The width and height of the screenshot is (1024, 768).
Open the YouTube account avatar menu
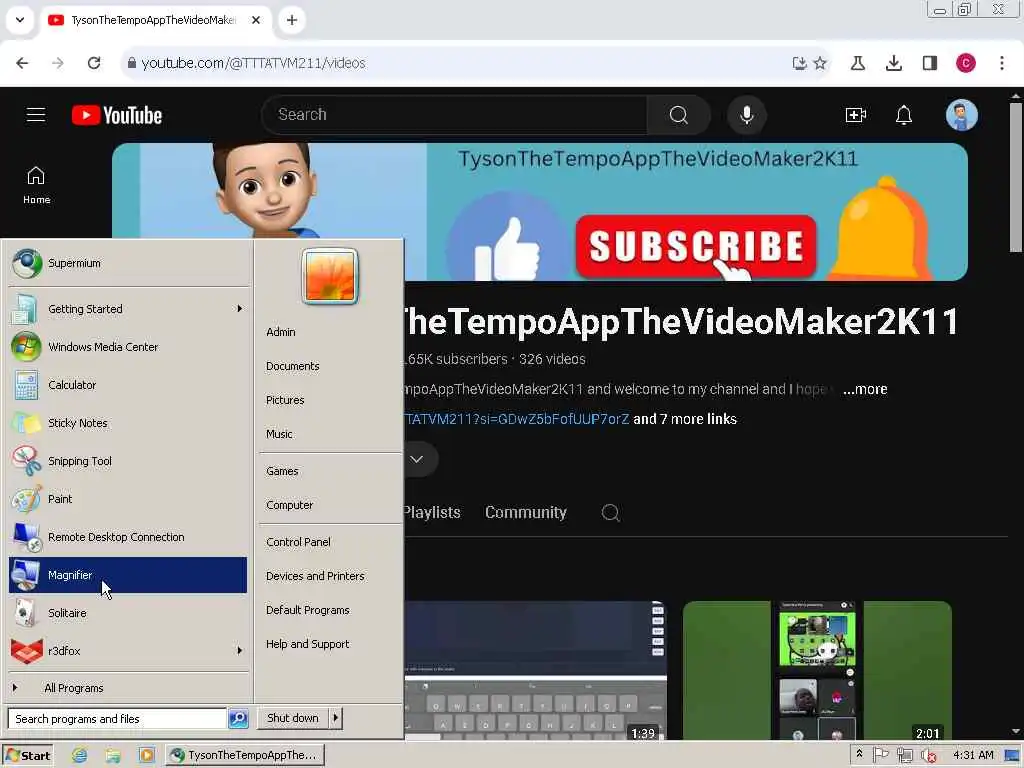pyautogui.click(x=961, y=115)
